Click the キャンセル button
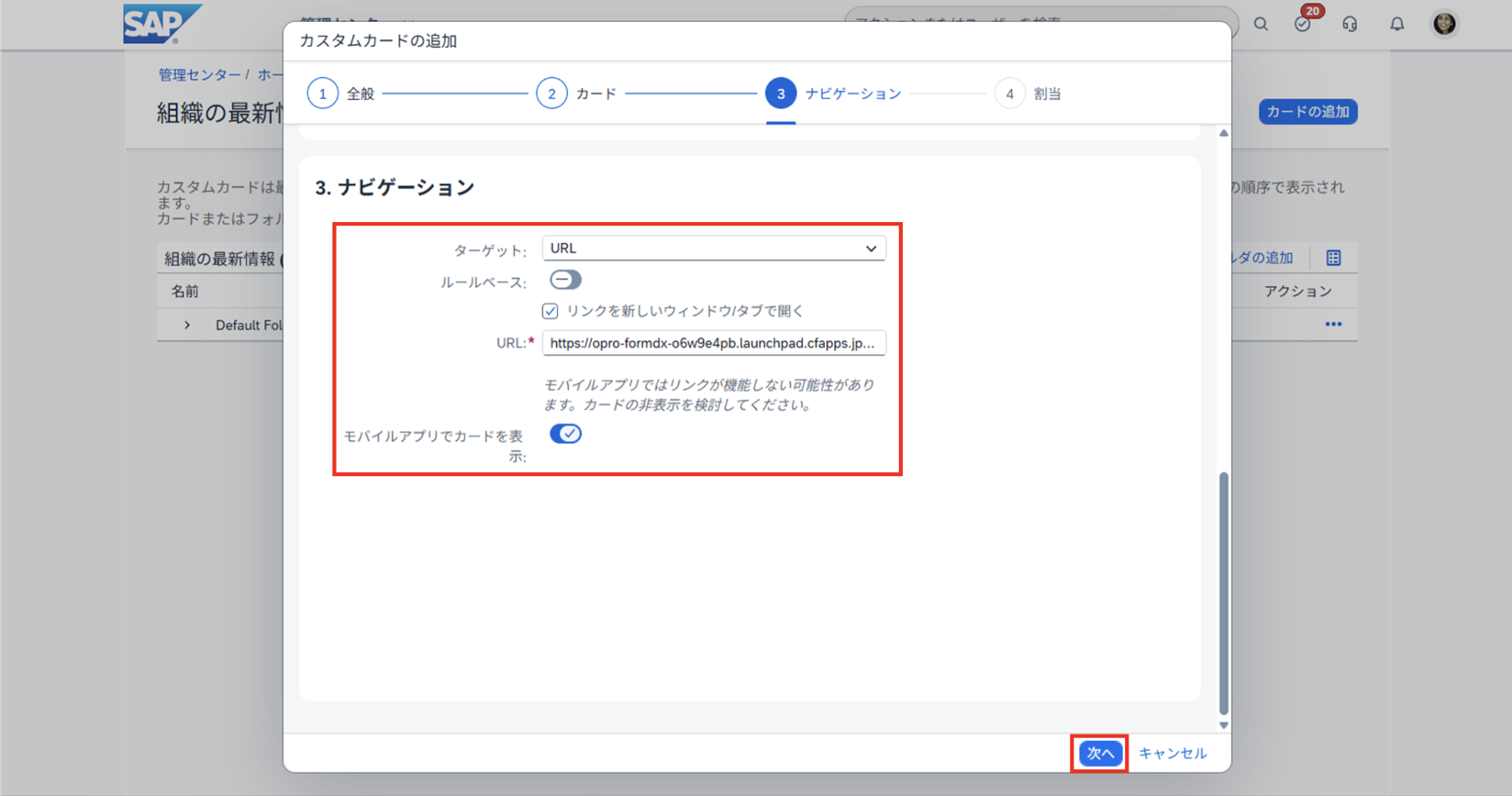 coord(1173,754)
